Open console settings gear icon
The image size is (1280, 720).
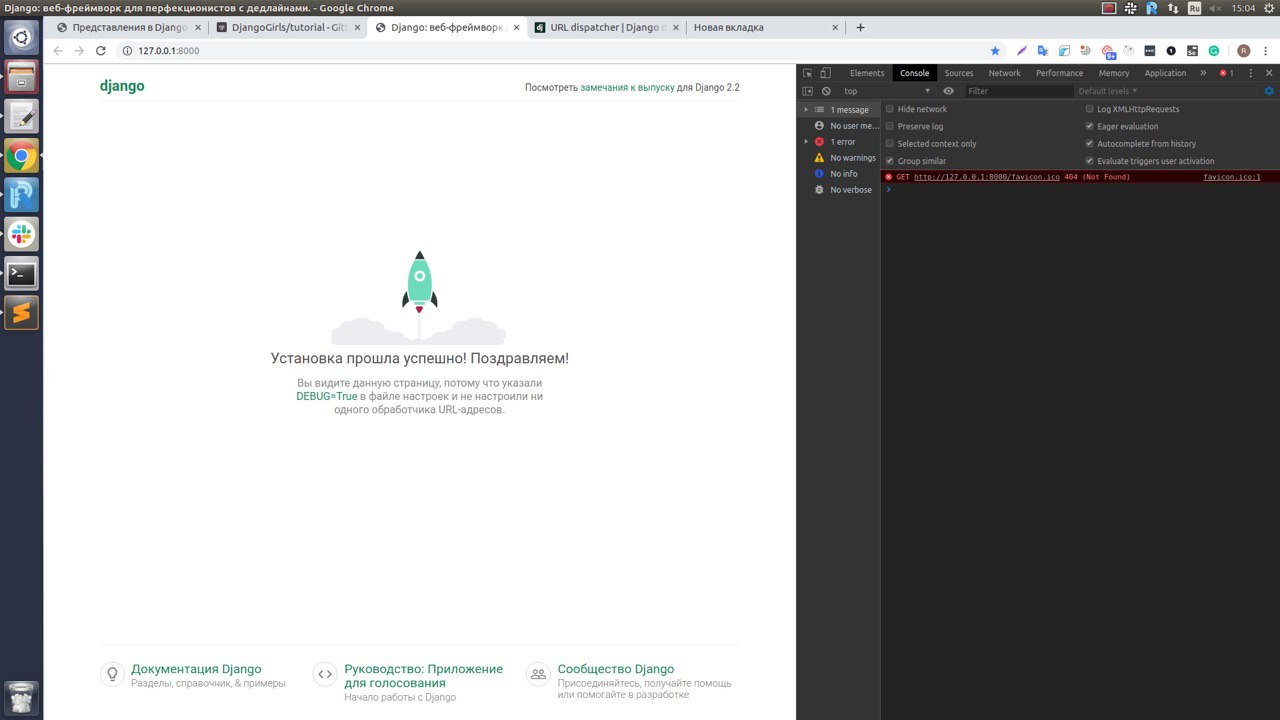point(1269,91)
